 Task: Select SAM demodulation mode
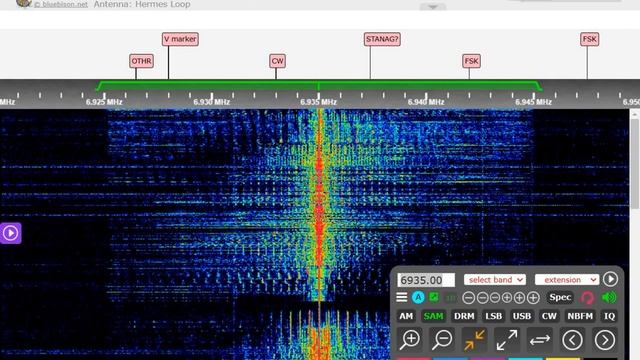coord(433,316)
